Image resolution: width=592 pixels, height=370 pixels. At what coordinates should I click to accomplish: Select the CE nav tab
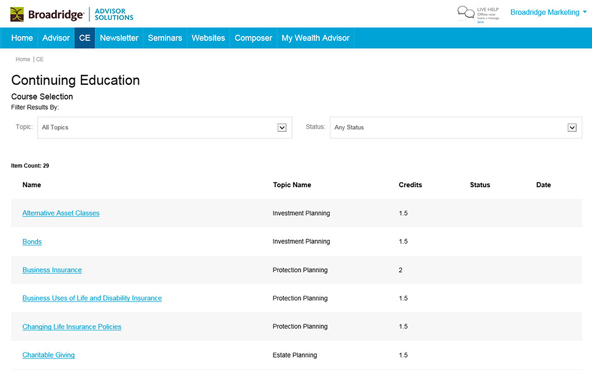coord(85,38)
